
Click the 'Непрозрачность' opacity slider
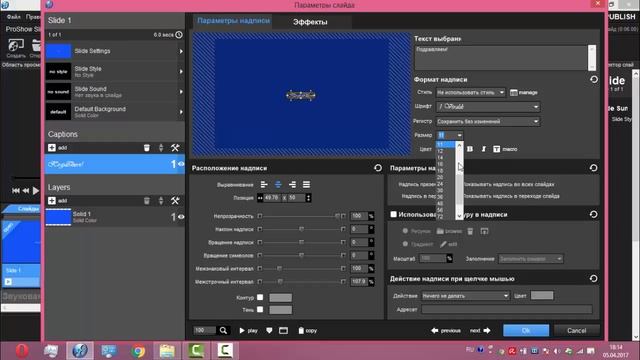(301, 216)
